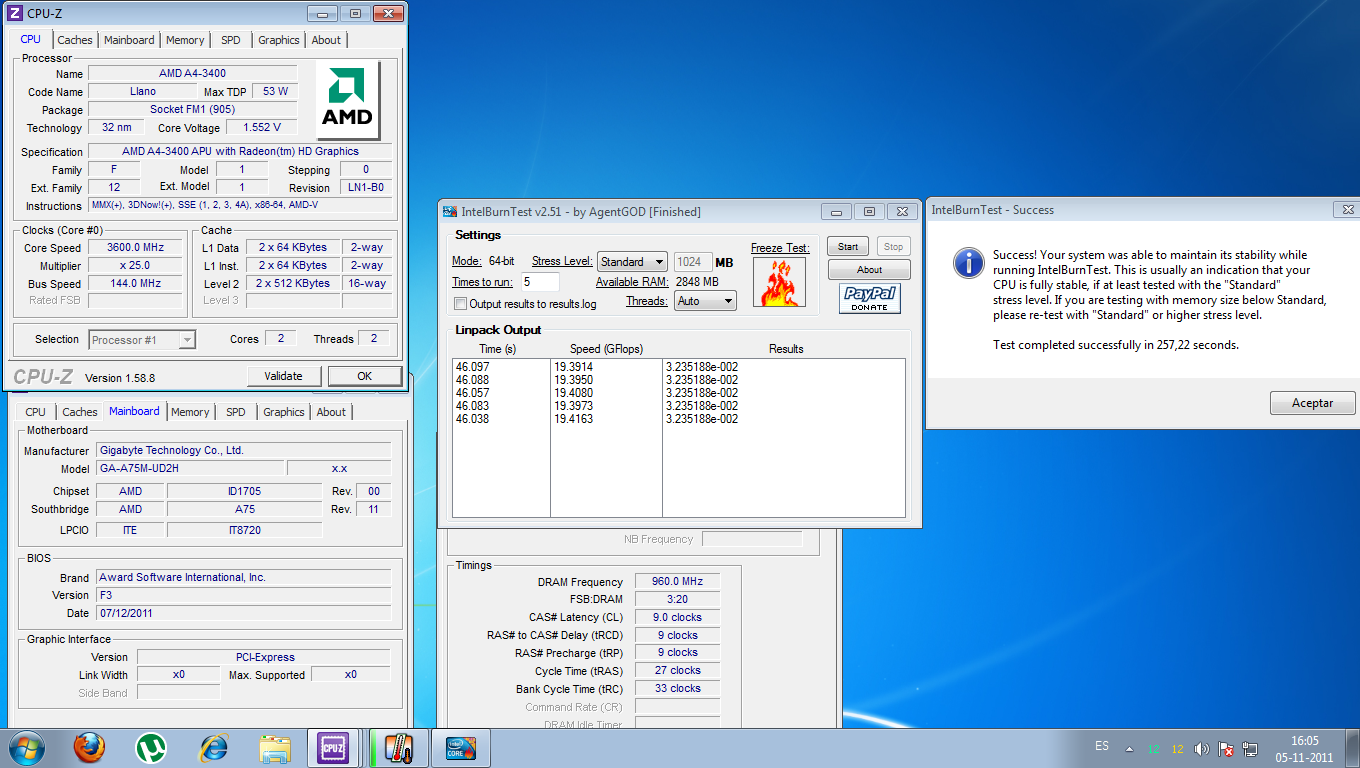This screenshot has width=1360, height=768.
Task: Select the LPCIO value IT8720
Action: [244, 530]
